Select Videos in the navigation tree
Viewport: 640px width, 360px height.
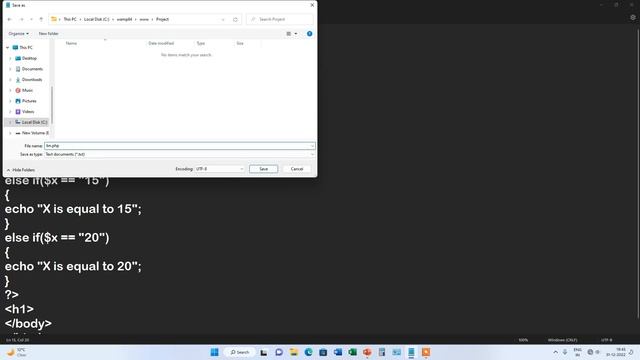(28, 111)
